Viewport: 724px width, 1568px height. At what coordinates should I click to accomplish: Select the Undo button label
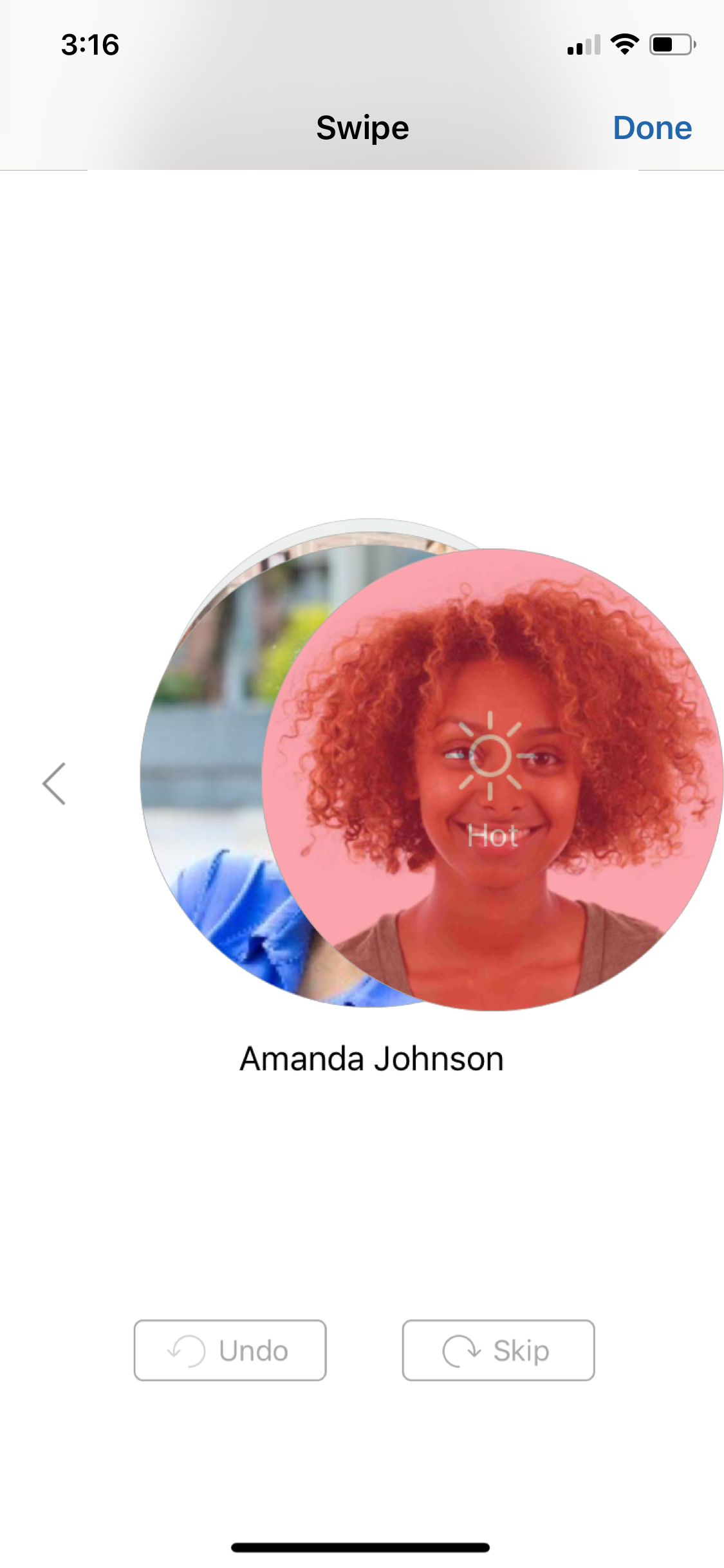coord(254,1350)
